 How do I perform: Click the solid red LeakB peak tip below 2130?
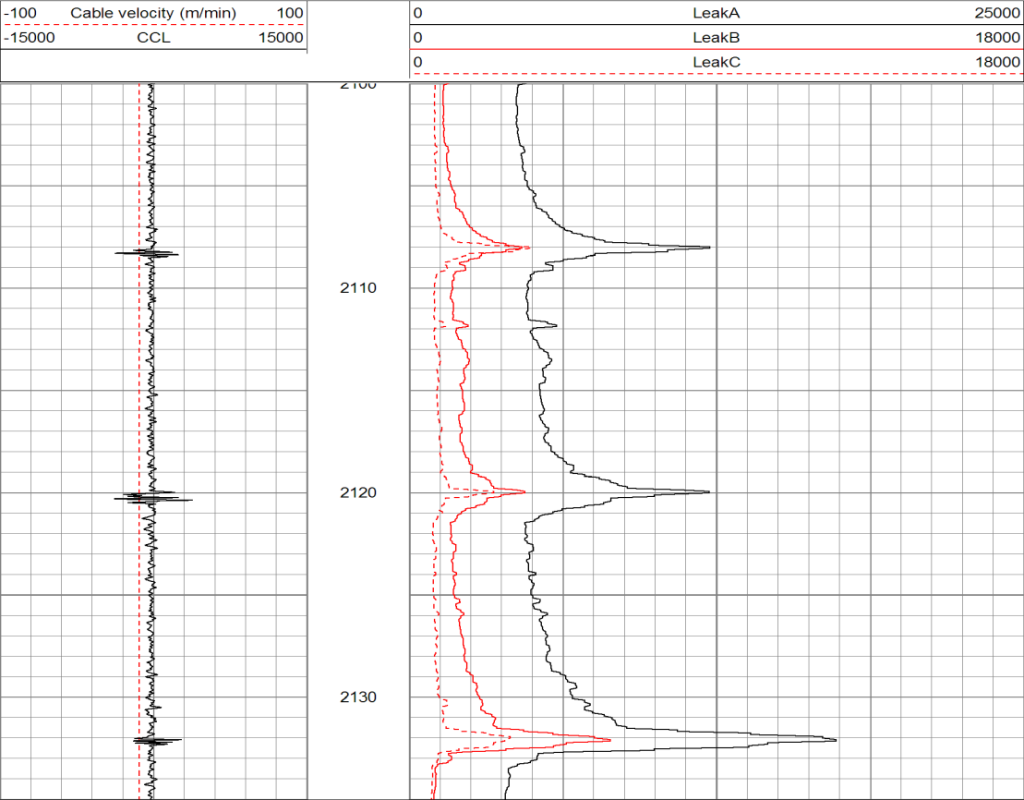coord(609,740)
